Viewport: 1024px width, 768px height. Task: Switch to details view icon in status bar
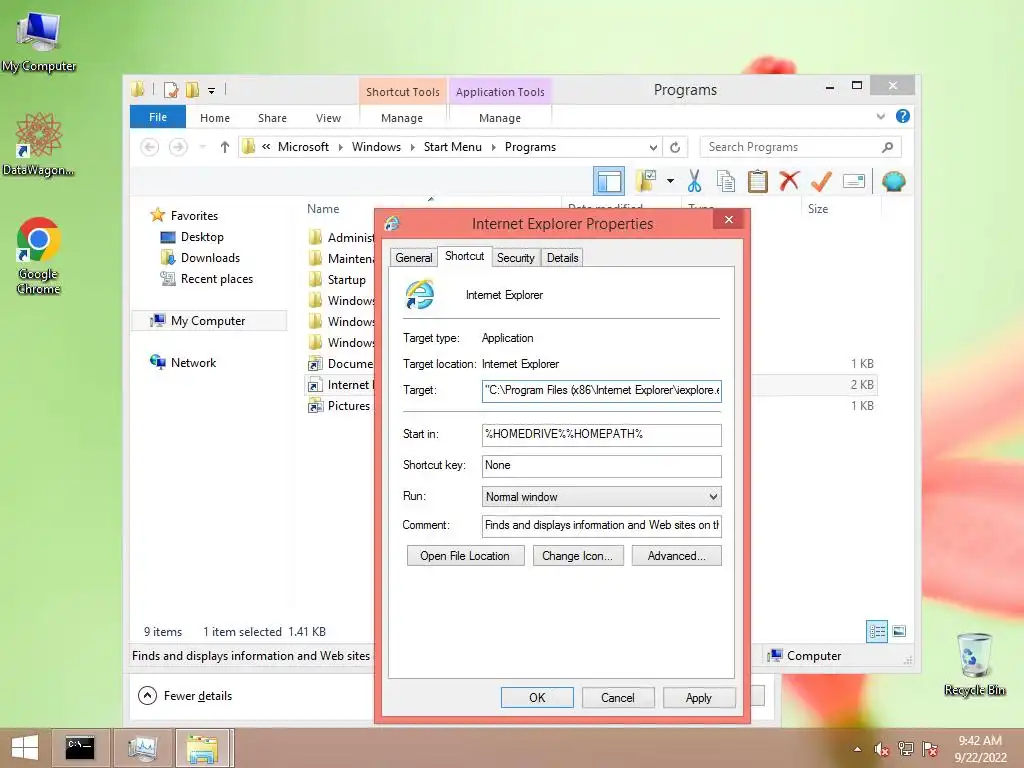876,631
